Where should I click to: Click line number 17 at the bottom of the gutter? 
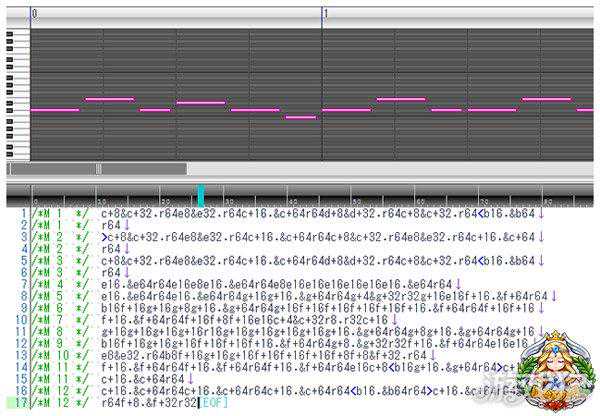tap(20, 401)
